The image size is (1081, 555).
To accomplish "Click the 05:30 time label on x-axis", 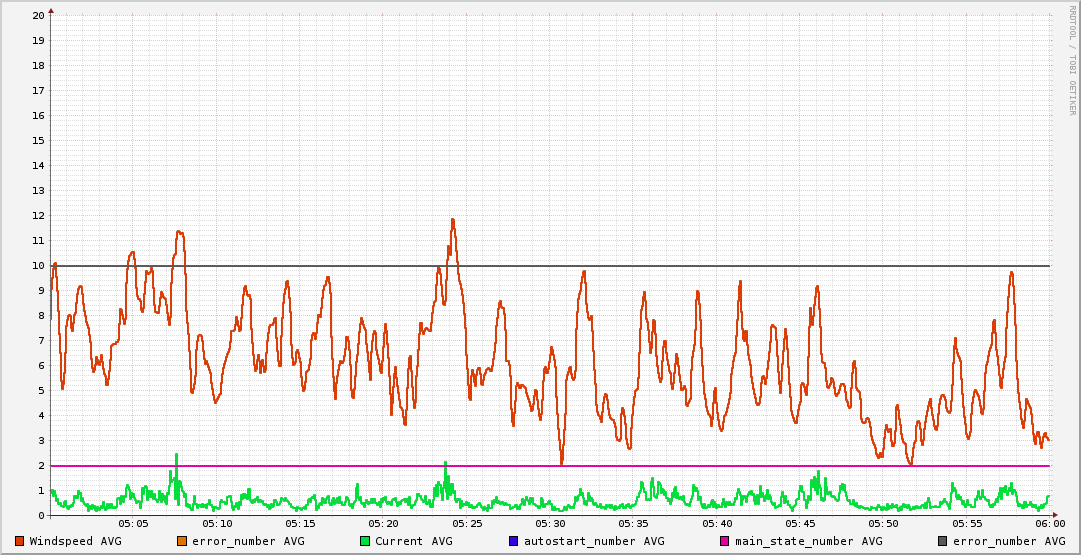I will (x=550, y=523).
